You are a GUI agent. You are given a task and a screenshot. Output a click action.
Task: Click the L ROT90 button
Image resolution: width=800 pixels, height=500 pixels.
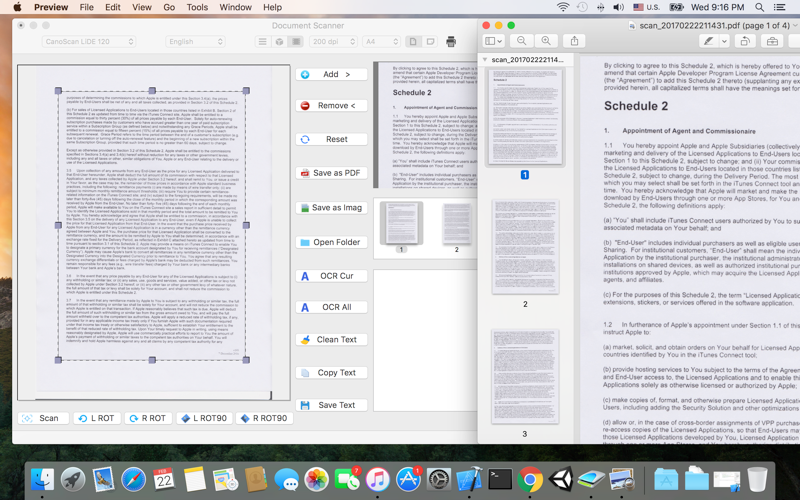tap(205, 418)
